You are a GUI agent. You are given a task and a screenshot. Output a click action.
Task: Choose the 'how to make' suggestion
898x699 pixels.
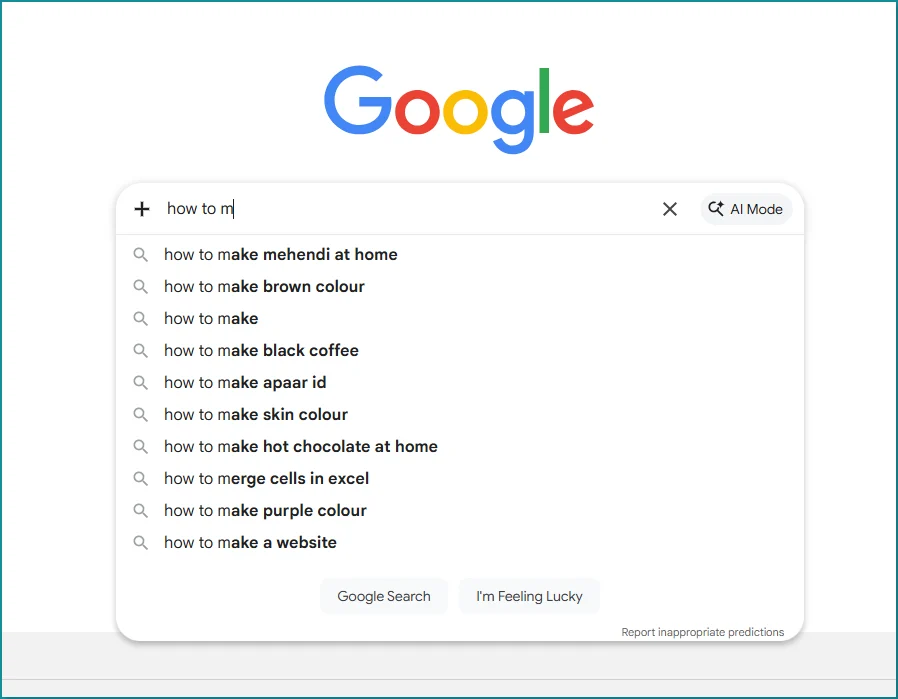click(211, 318)
